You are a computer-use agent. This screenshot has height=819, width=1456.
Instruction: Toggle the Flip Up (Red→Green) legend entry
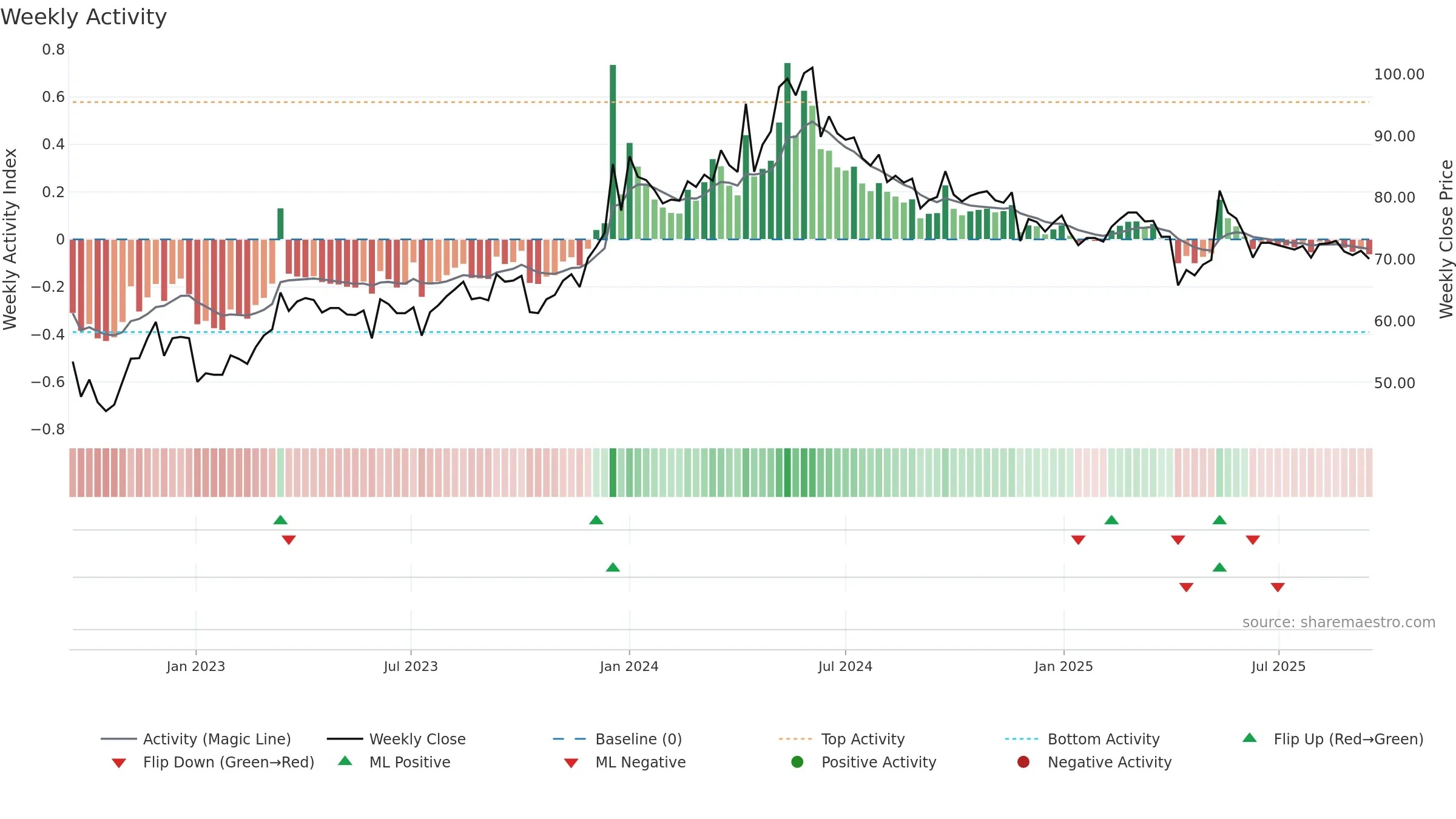(1333, 739)
